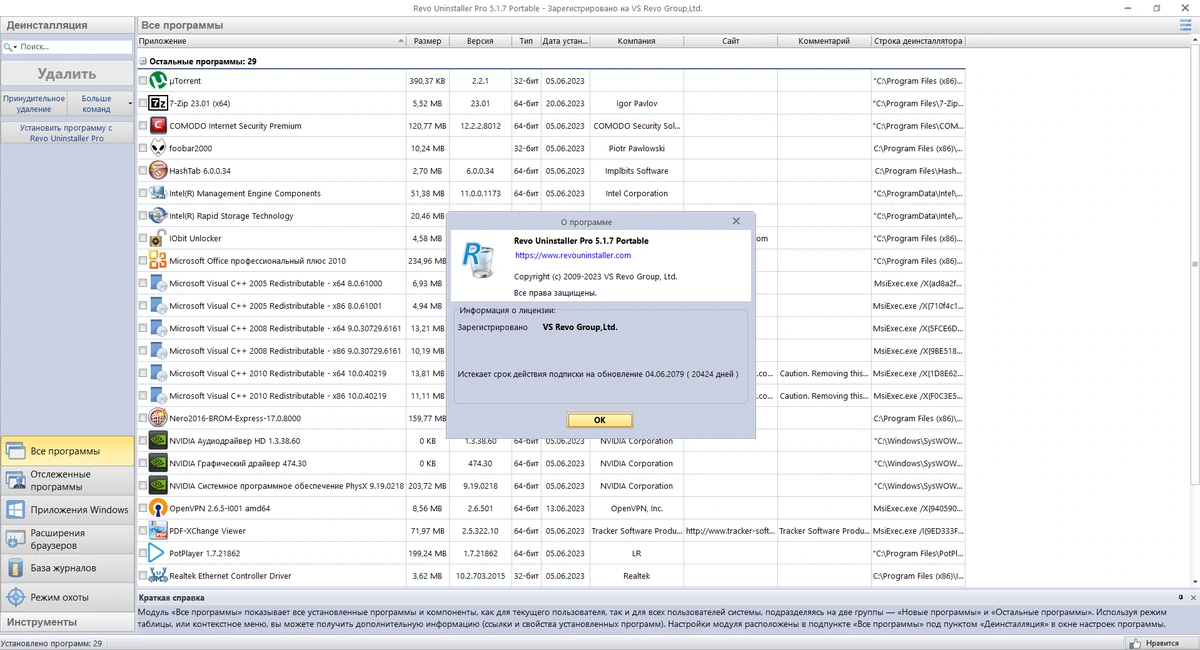
Task: Collapse the 'Остальные программы: 29' group
Action: tap(143, 61)
